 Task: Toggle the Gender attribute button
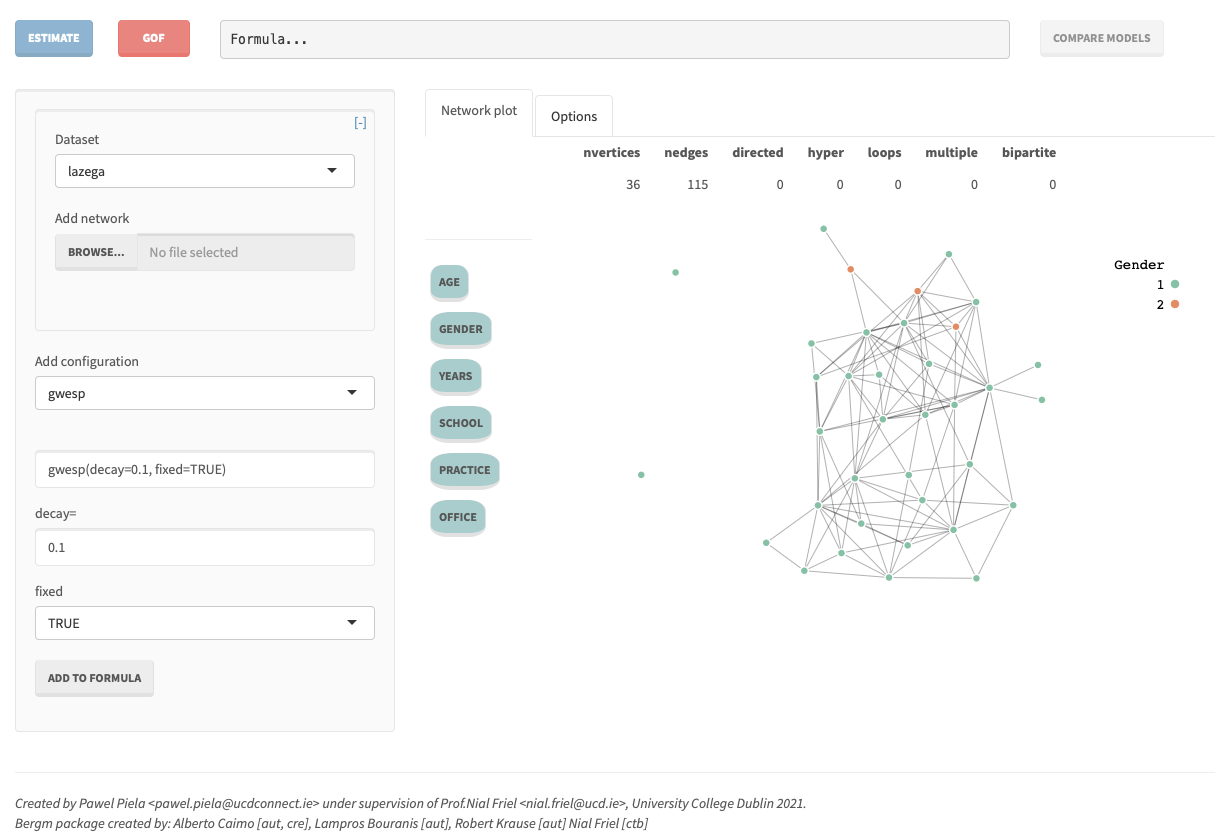pos(460,329)
